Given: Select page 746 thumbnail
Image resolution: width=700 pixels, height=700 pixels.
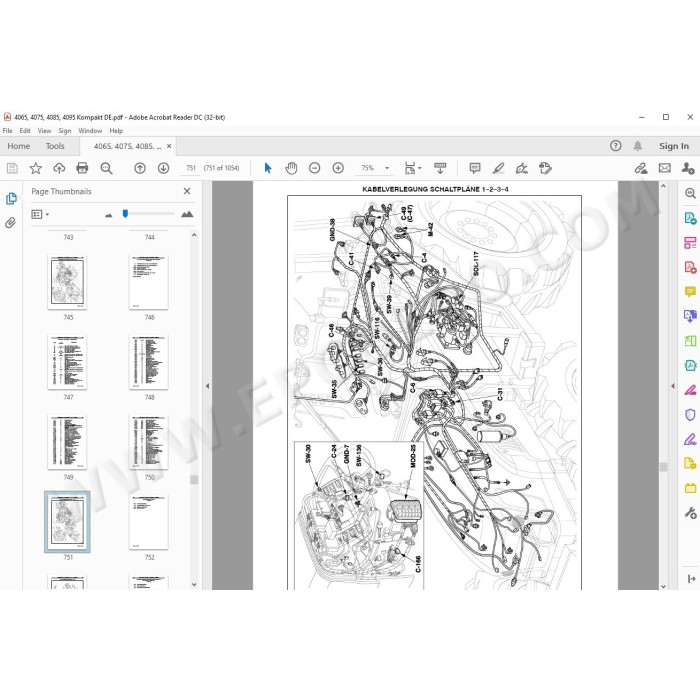Looking at the screenshot, I should click(x=149, y=282).
